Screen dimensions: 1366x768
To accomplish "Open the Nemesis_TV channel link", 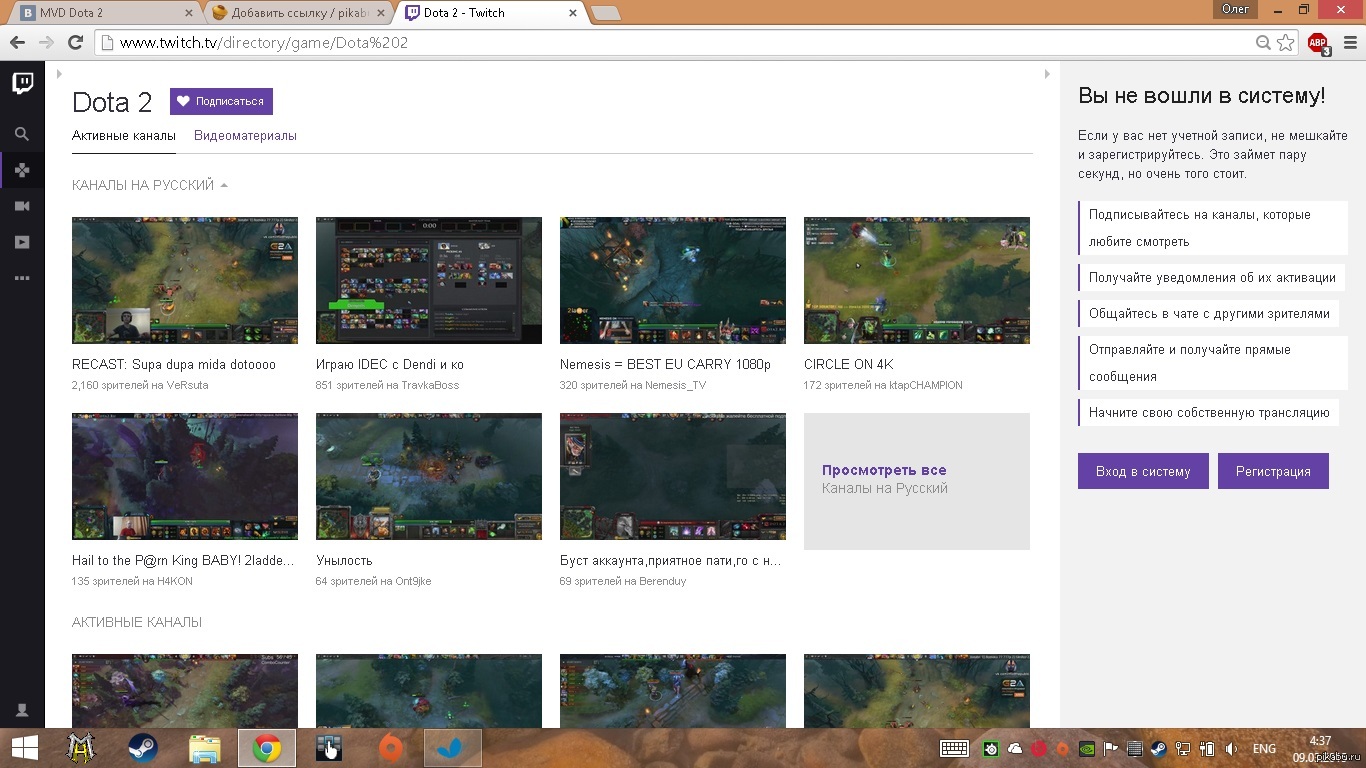I will 675,385.
